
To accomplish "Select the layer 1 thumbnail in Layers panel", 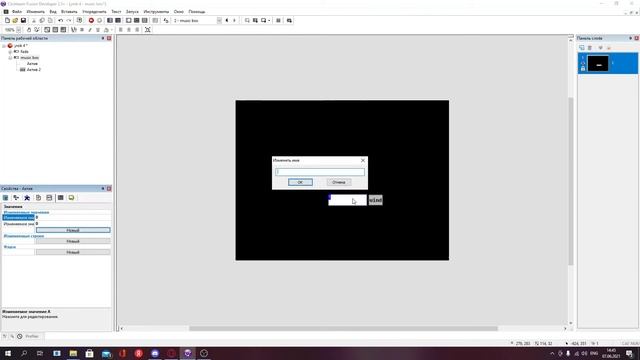I will pyautogui.click(x=598, y=64).
